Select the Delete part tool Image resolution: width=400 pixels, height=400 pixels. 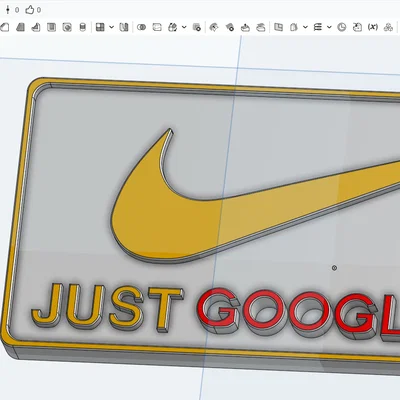click(x=197, y=27)
